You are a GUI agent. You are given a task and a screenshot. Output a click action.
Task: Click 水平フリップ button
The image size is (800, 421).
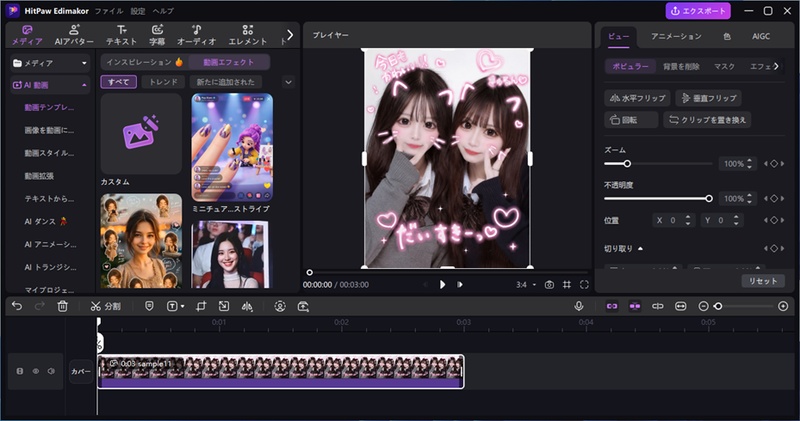pyautogui.click(x=638, y=98)
